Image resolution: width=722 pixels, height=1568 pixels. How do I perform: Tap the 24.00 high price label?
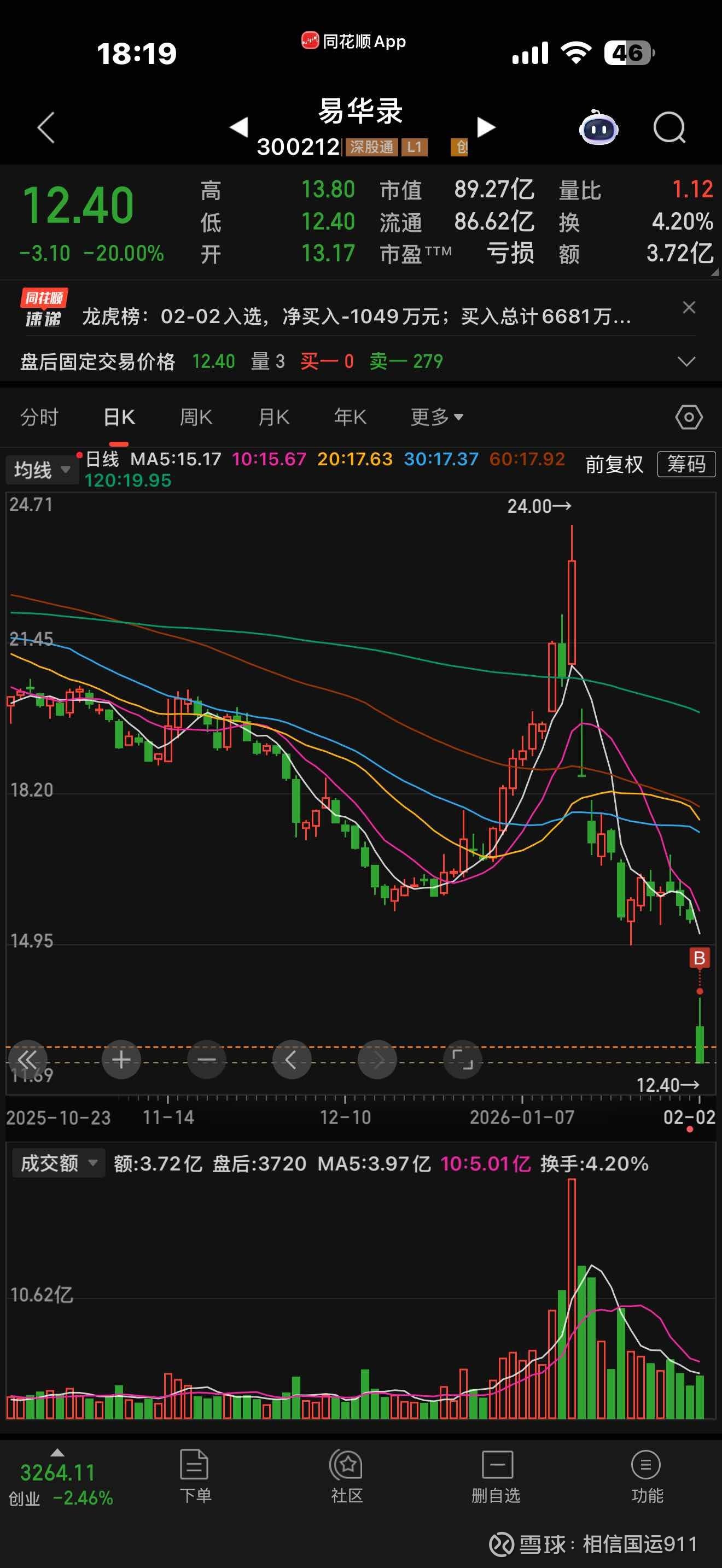pyautogui.click(x=539, y=506)
